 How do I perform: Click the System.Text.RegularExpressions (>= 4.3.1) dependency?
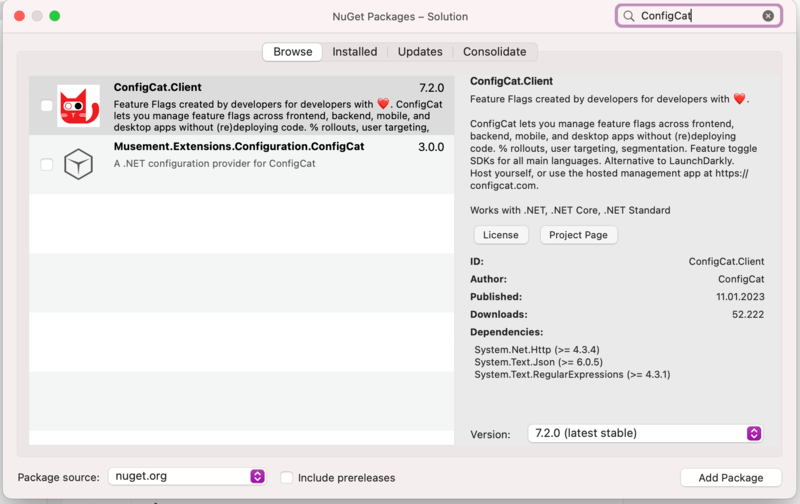coord(572,374)
